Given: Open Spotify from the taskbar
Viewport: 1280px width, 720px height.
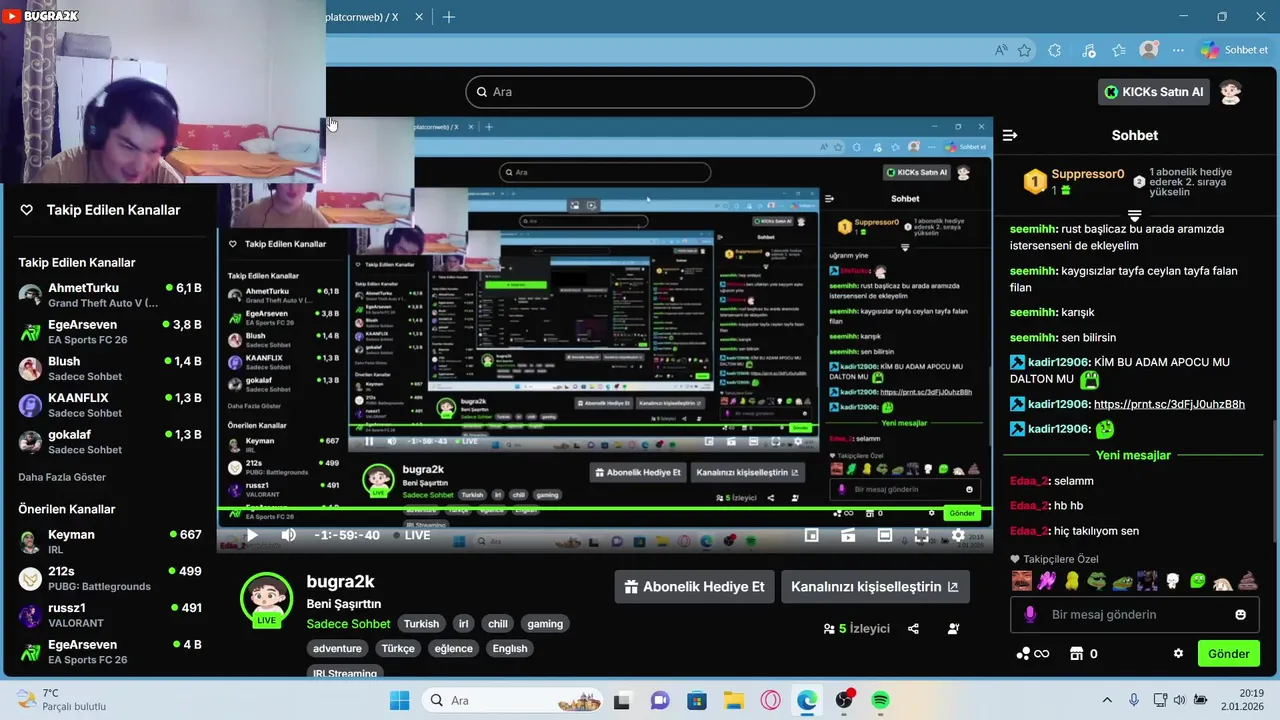Looking at the screenshot, I should pyautogui.click(x=881, y=700).
